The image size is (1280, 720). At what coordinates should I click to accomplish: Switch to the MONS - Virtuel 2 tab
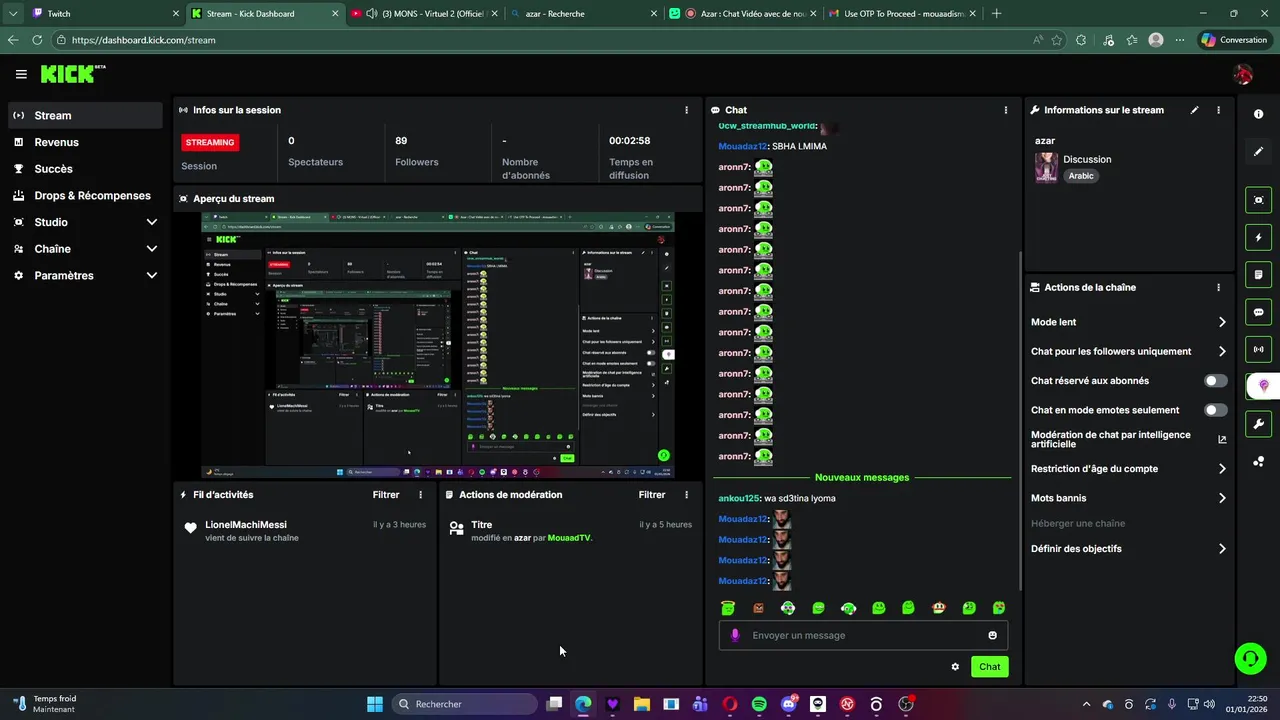tap(424, 14)
